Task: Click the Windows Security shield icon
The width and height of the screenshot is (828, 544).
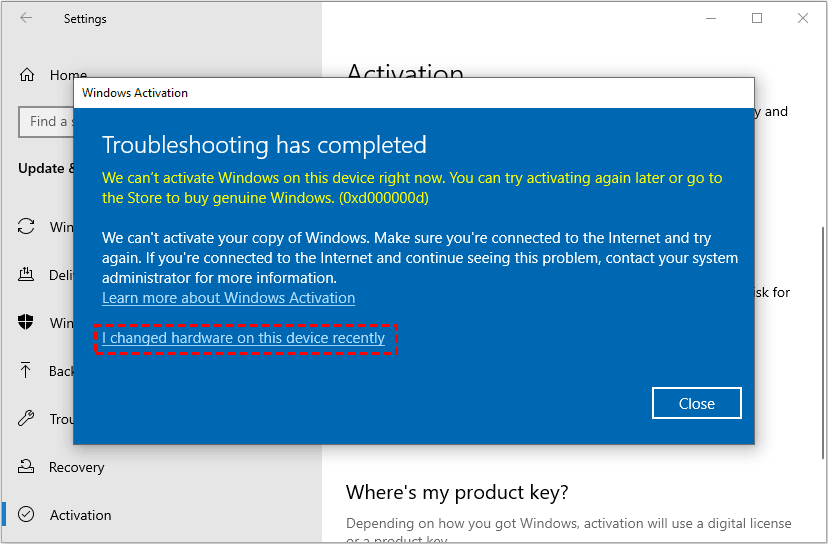Action: pos(27,323)
